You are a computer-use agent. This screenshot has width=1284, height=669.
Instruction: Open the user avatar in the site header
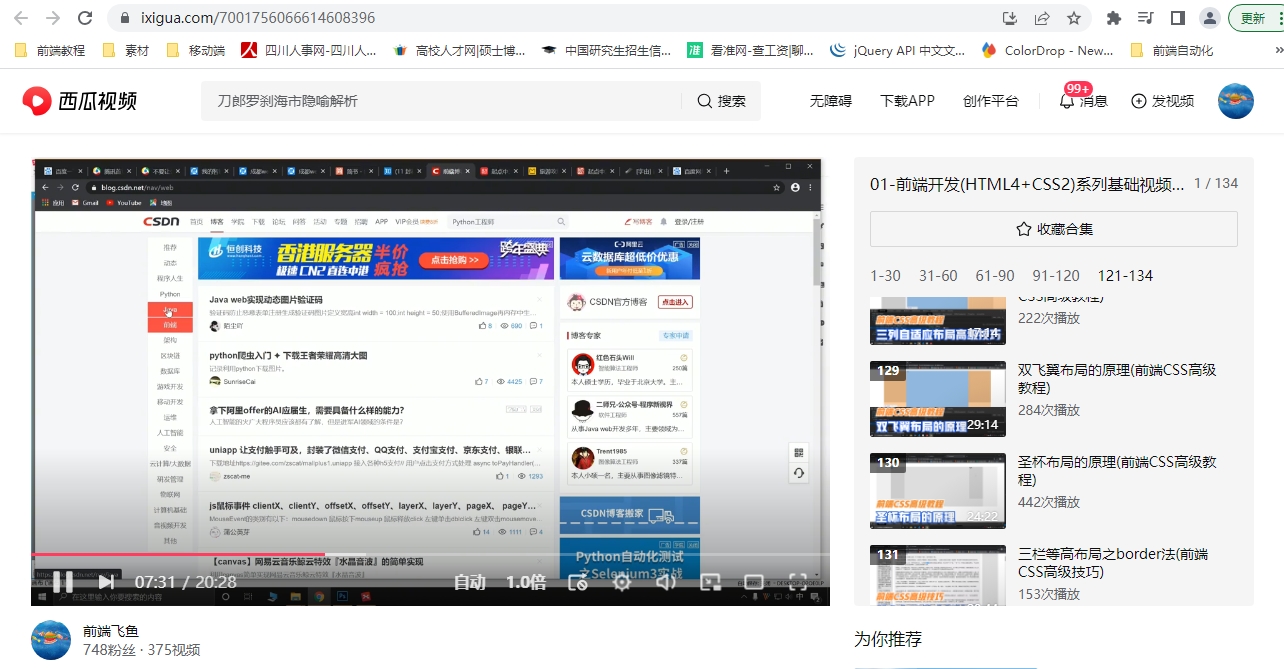(1236, 101)
